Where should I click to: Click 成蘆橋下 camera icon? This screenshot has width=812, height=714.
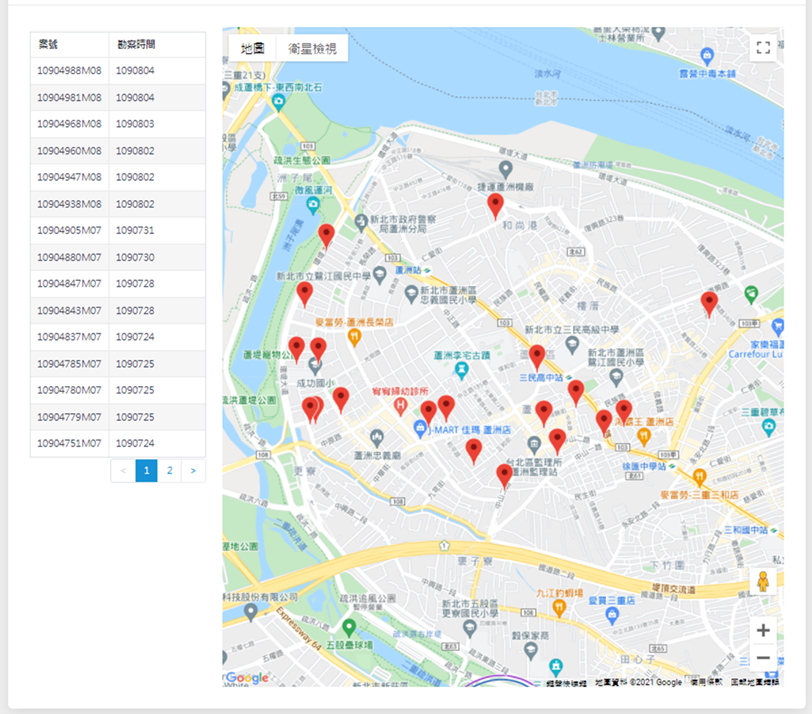click(279, 102)
